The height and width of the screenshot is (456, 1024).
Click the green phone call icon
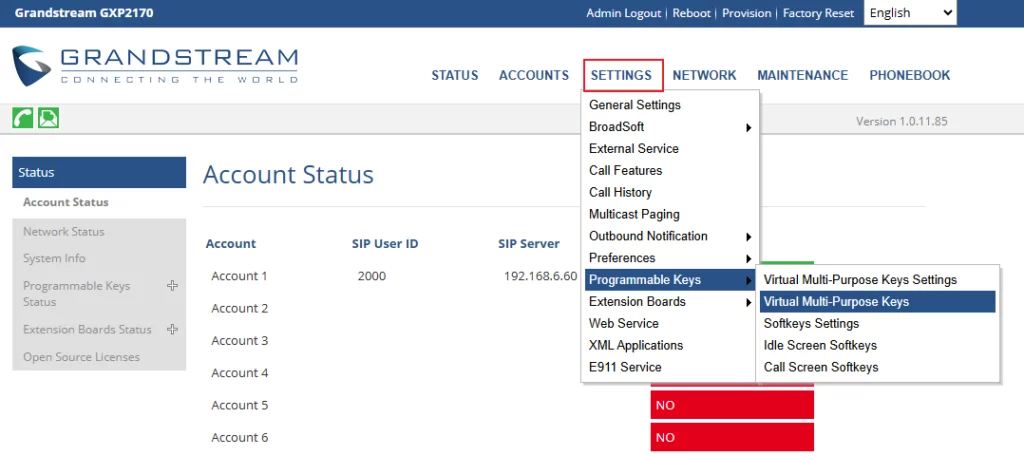click(23, 118)
